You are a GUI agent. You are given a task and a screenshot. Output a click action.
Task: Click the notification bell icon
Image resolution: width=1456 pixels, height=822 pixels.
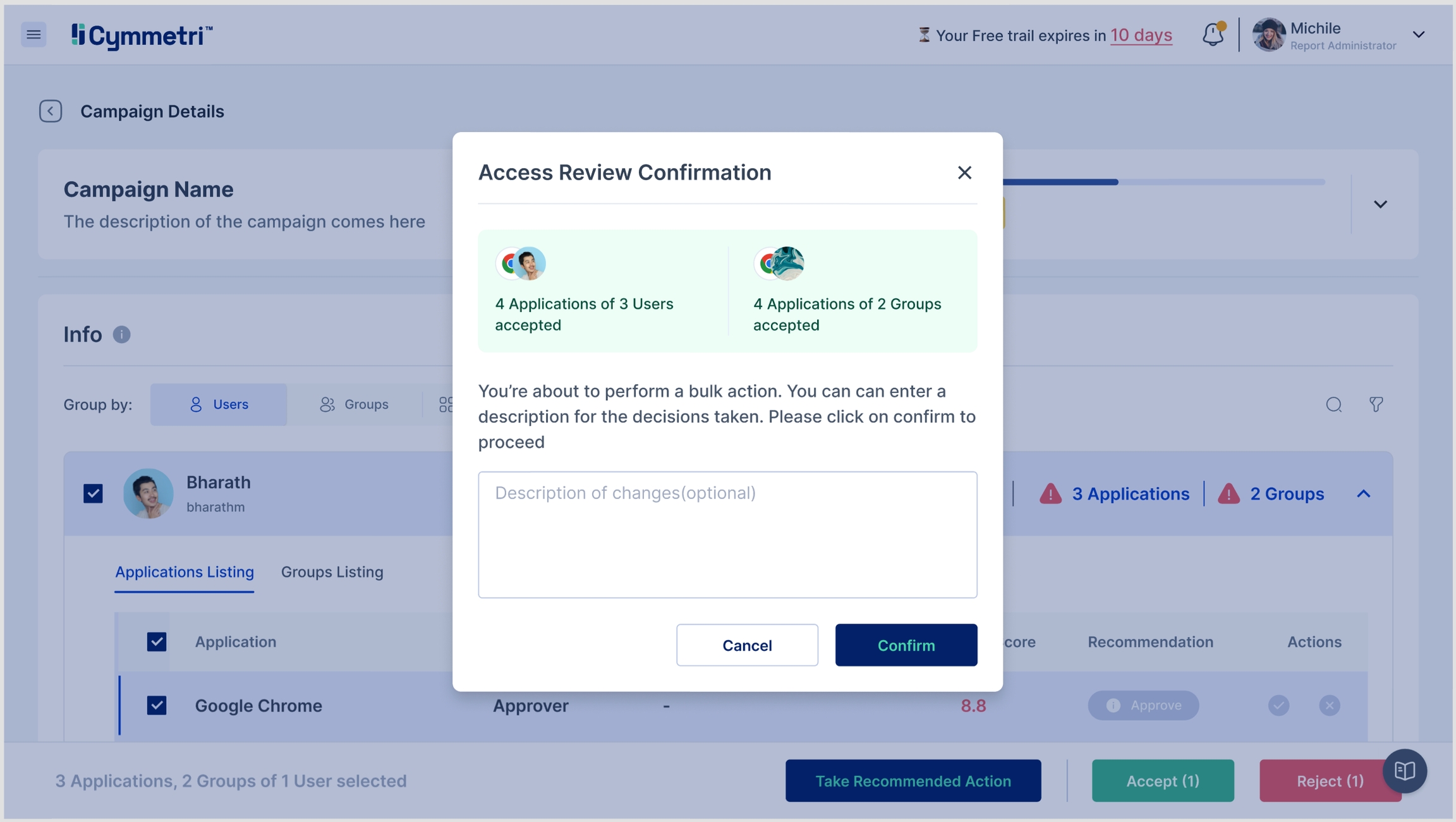click(1213, 35)
